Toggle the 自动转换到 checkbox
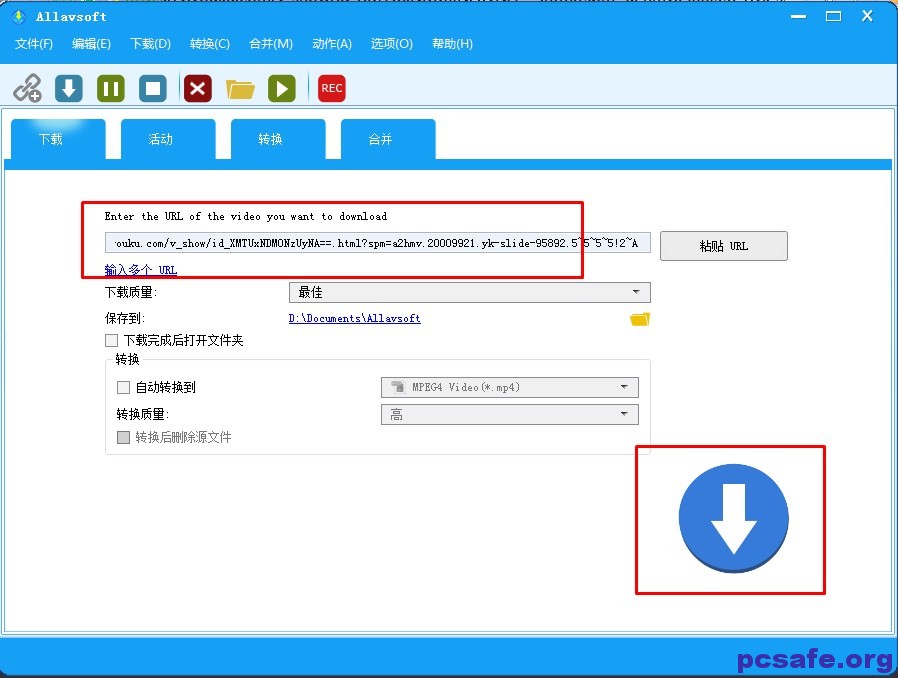This screenshot has width=898, height=678. click(x=124, y=388)
